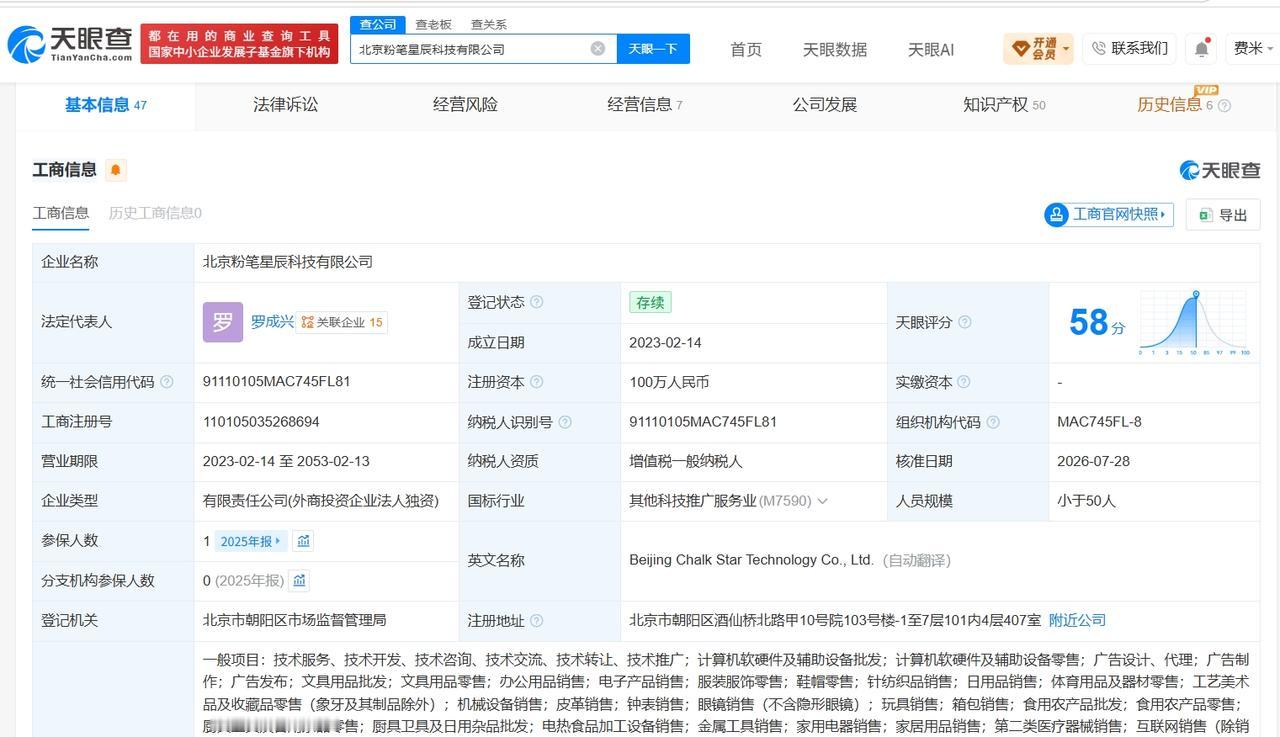Click help icon next to 登记状态
This screenshot has width=1280, height=737.
[537, 302]
